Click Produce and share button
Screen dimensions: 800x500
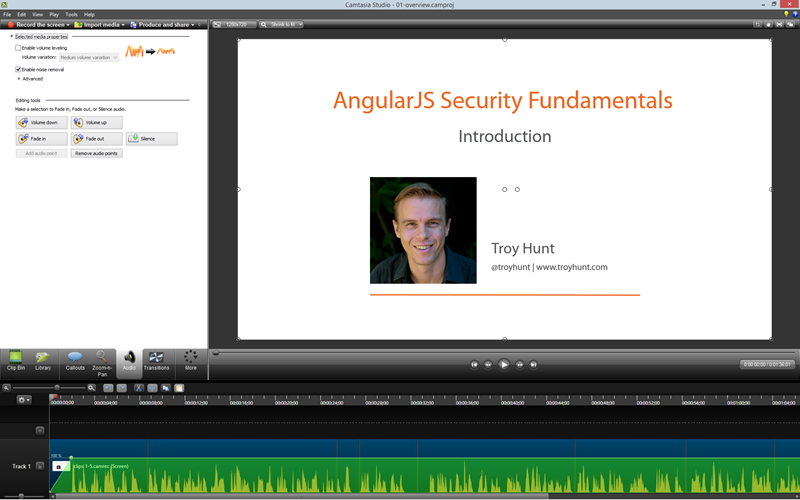160,24
